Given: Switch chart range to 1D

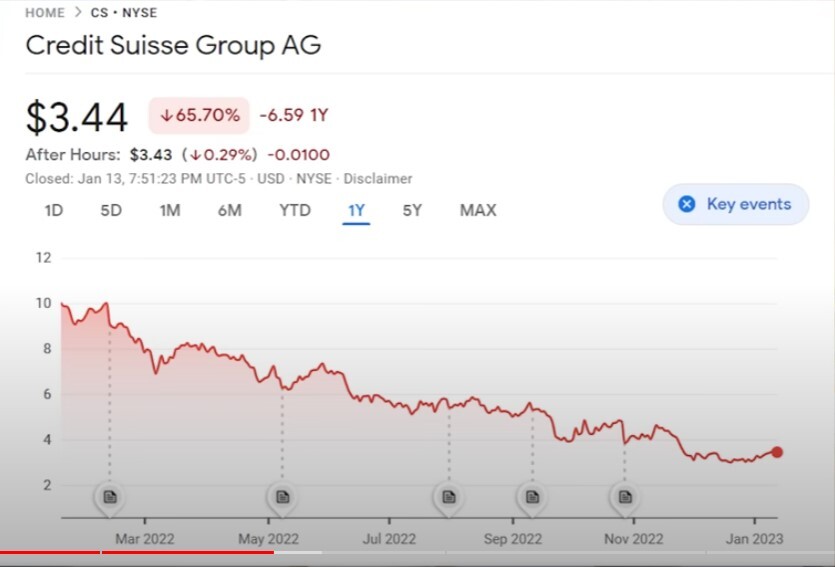Looking at the screenshot, I should (54, 210).
